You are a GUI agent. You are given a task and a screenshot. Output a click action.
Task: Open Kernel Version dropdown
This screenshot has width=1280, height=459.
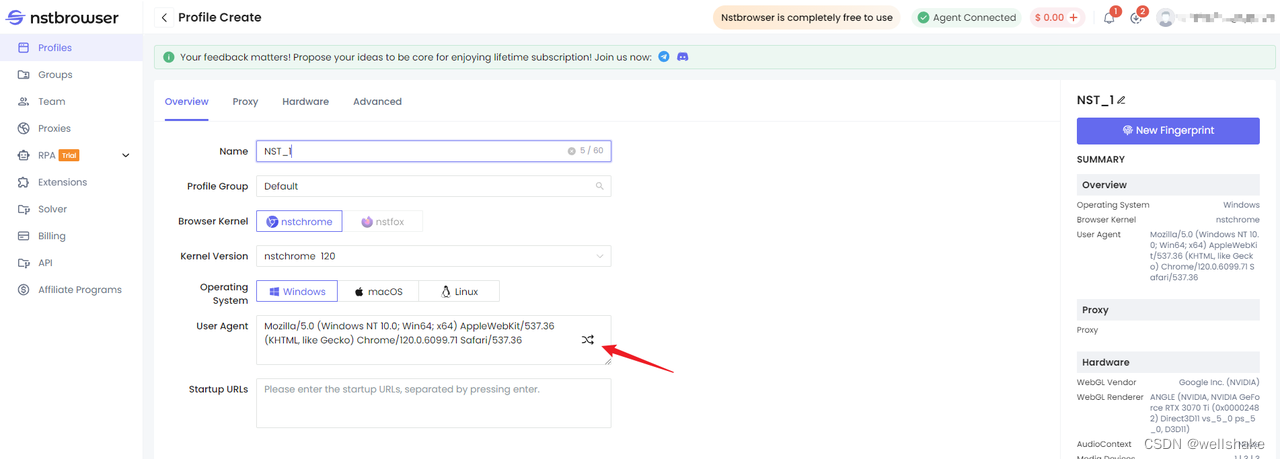(433, 256)
